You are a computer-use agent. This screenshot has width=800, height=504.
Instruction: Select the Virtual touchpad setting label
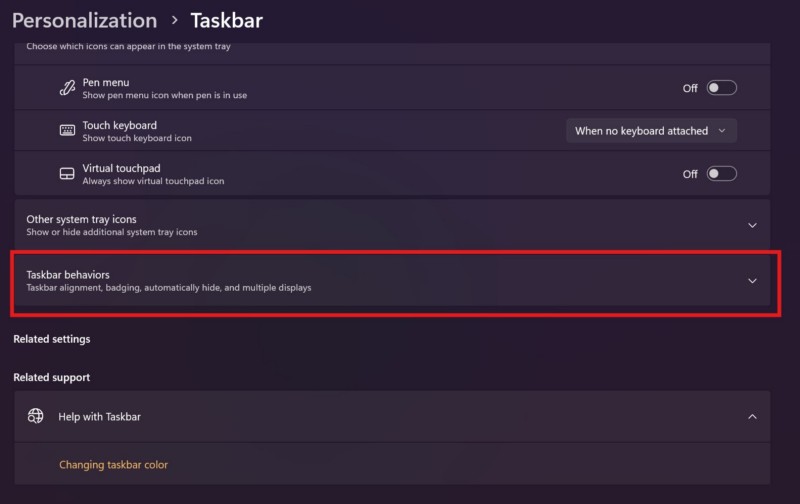pyautogui.click(x=121, y=168)
